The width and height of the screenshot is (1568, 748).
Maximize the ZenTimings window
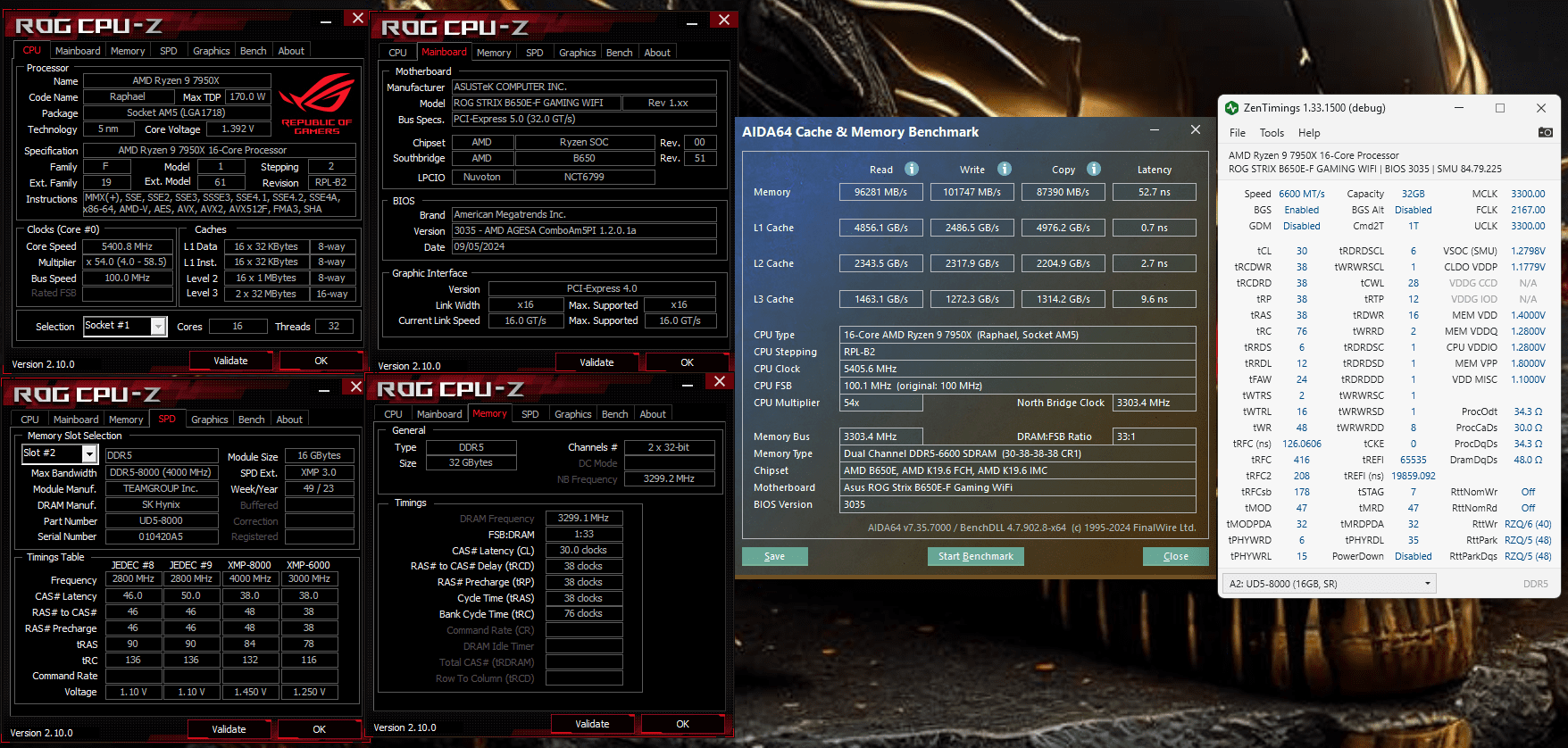point(1500,108)
